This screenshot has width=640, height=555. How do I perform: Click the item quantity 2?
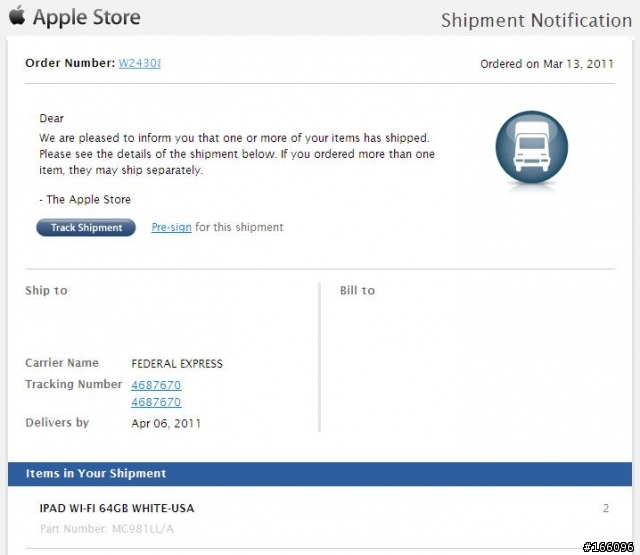(606, 508)
